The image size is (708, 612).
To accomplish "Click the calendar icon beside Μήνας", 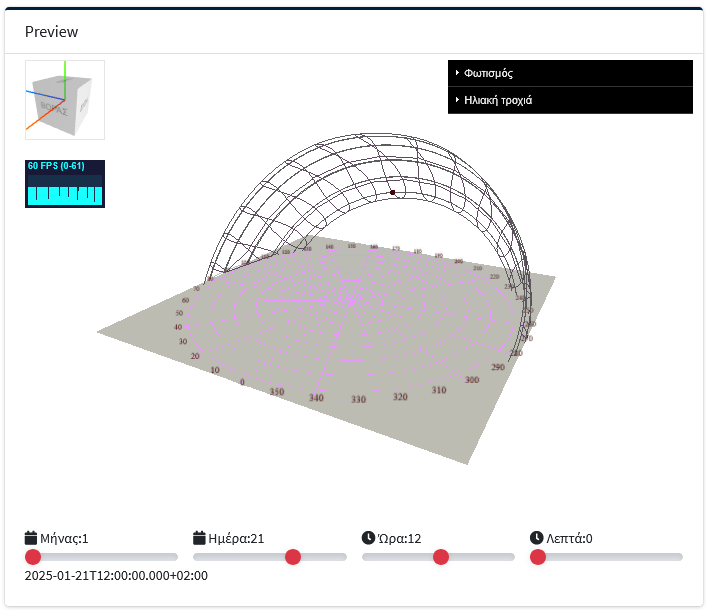I will tap(31, 538).
